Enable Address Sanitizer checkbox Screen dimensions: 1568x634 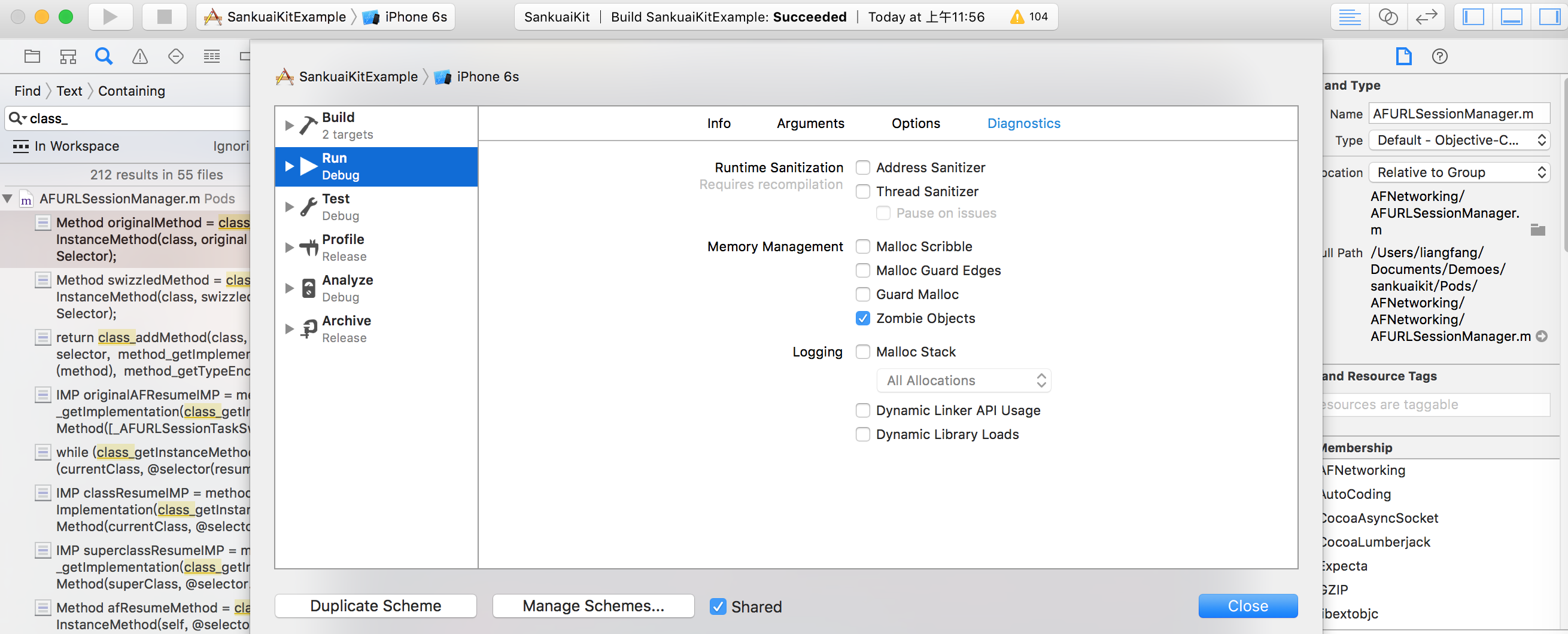click(862, 167)
